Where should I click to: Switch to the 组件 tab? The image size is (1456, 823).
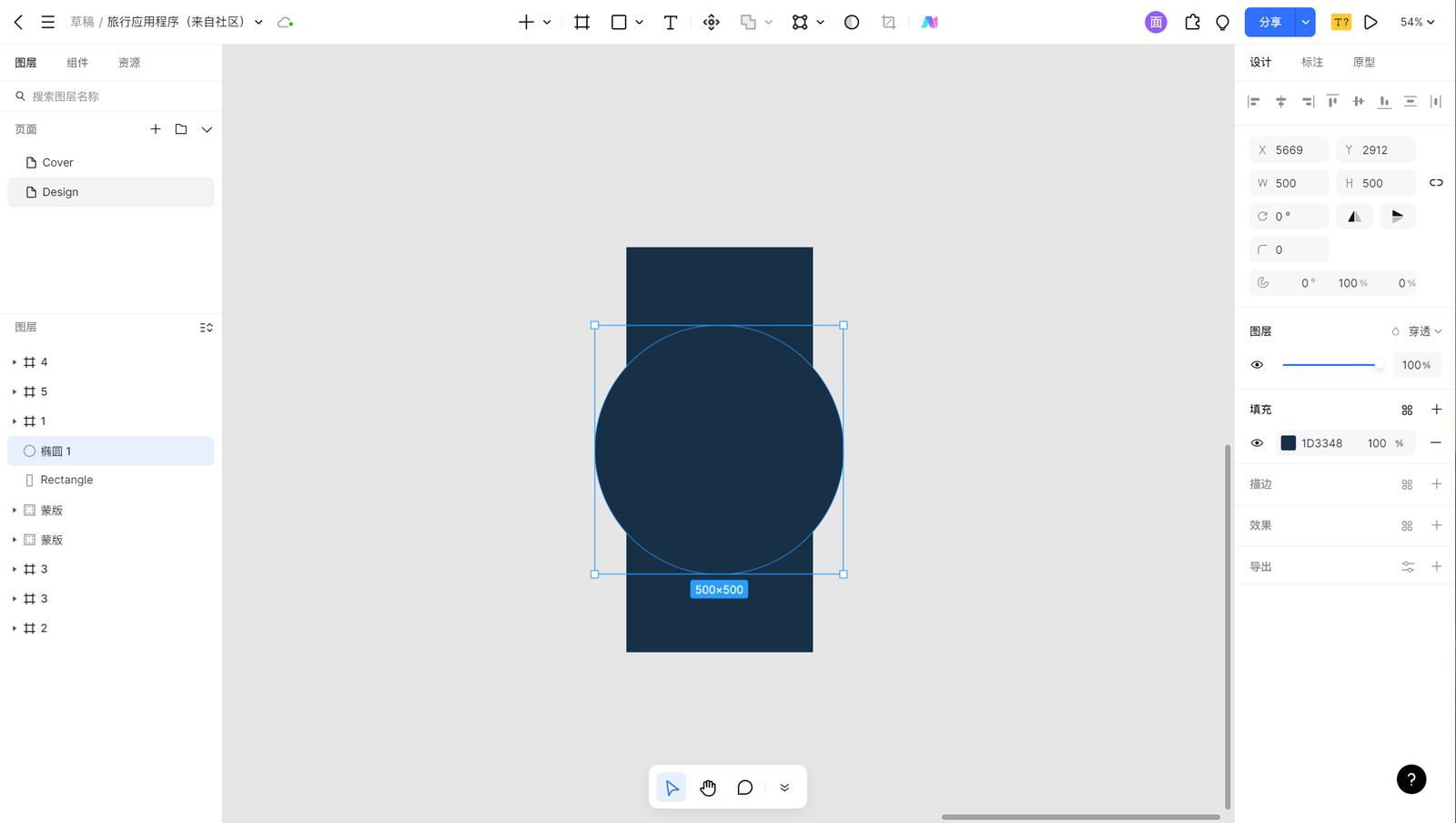pyautogui.click(x=77, y=63)
